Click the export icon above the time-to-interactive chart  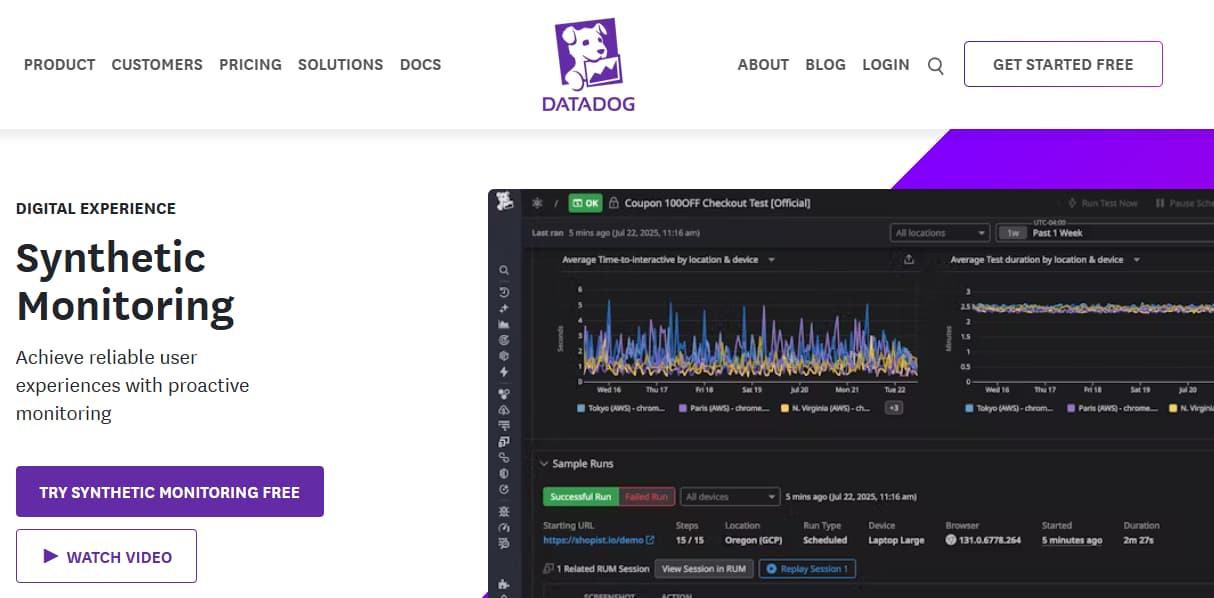(908, 258)
